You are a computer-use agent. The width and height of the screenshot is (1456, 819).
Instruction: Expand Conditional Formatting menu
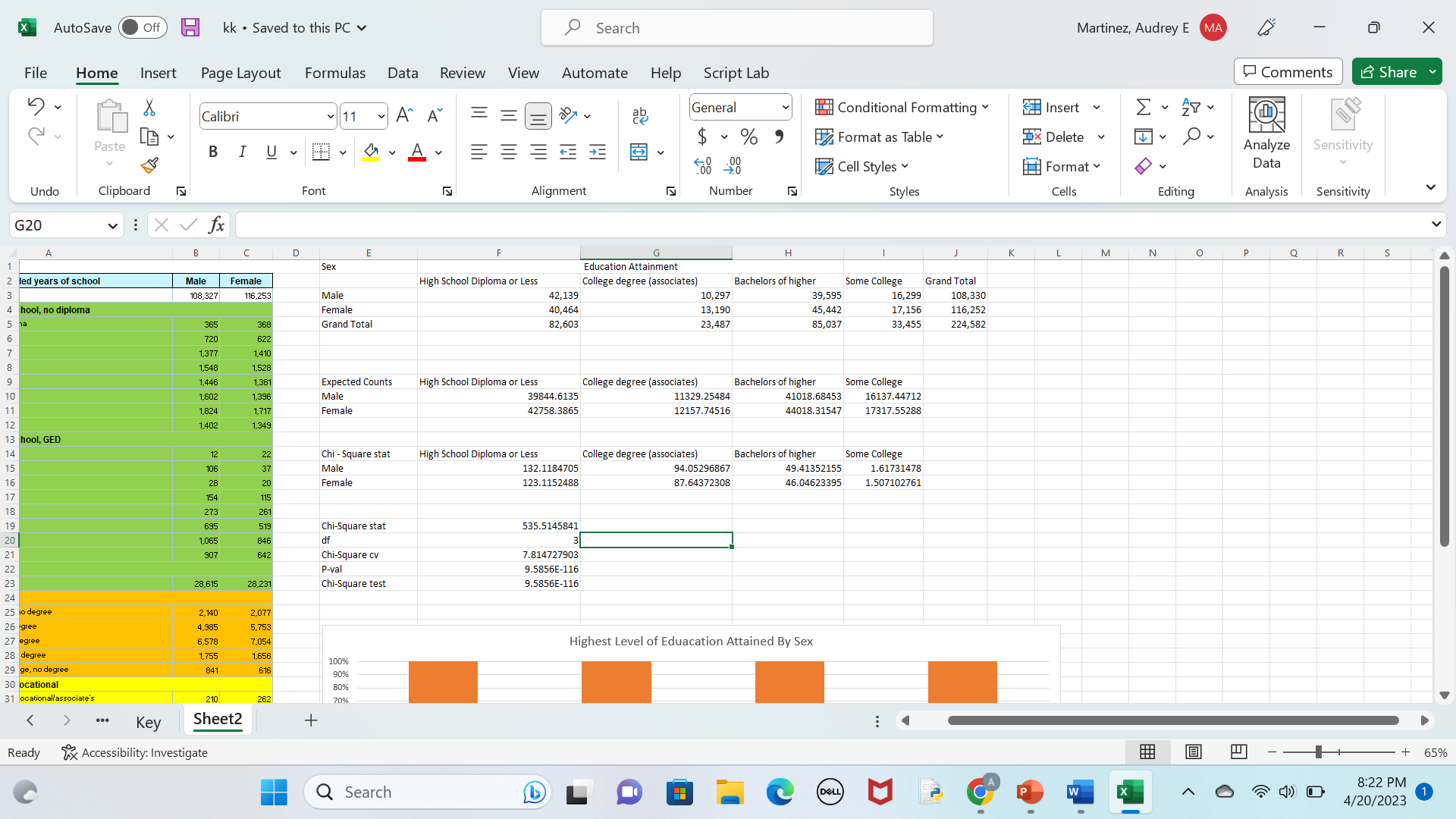click(902, 108)
